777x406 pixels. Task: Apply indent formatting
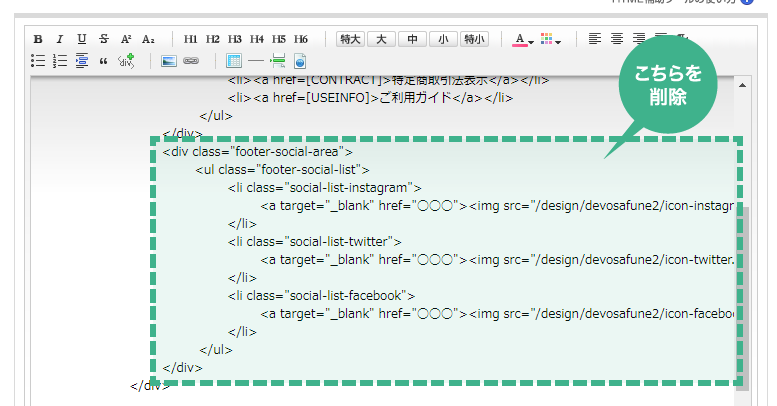click(x=82, y=60)
